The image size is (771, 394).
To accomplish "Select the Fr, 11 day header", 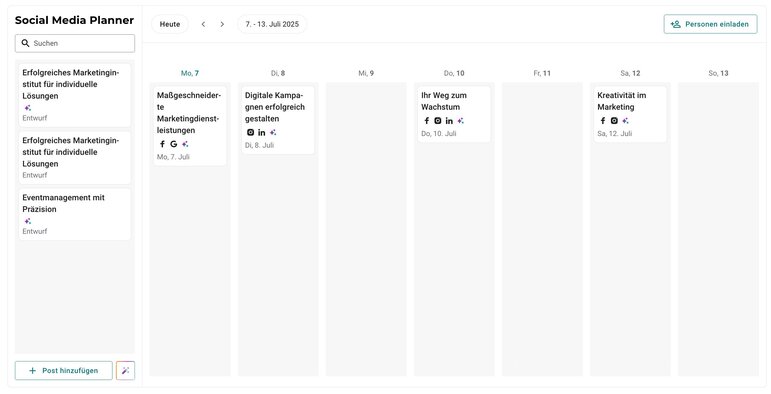I will tap(542, 73).
